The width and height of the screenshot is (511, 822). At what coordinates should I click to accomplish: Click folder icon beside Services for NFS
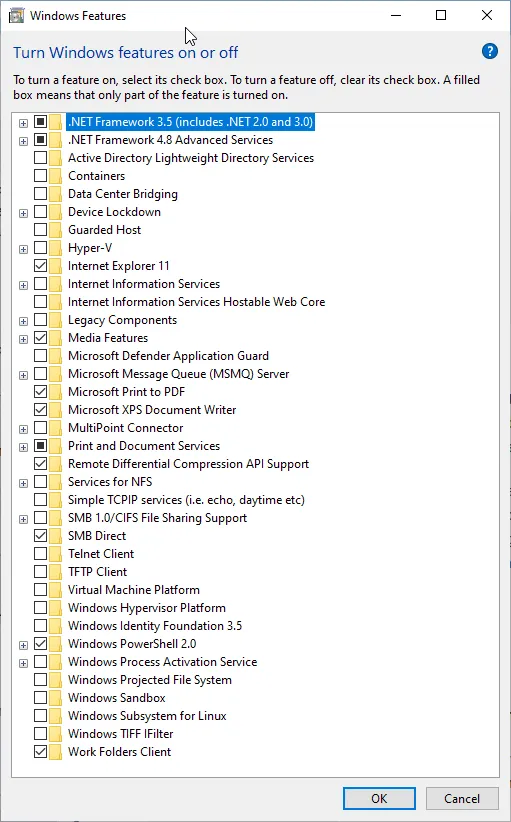tap(56, 482)
